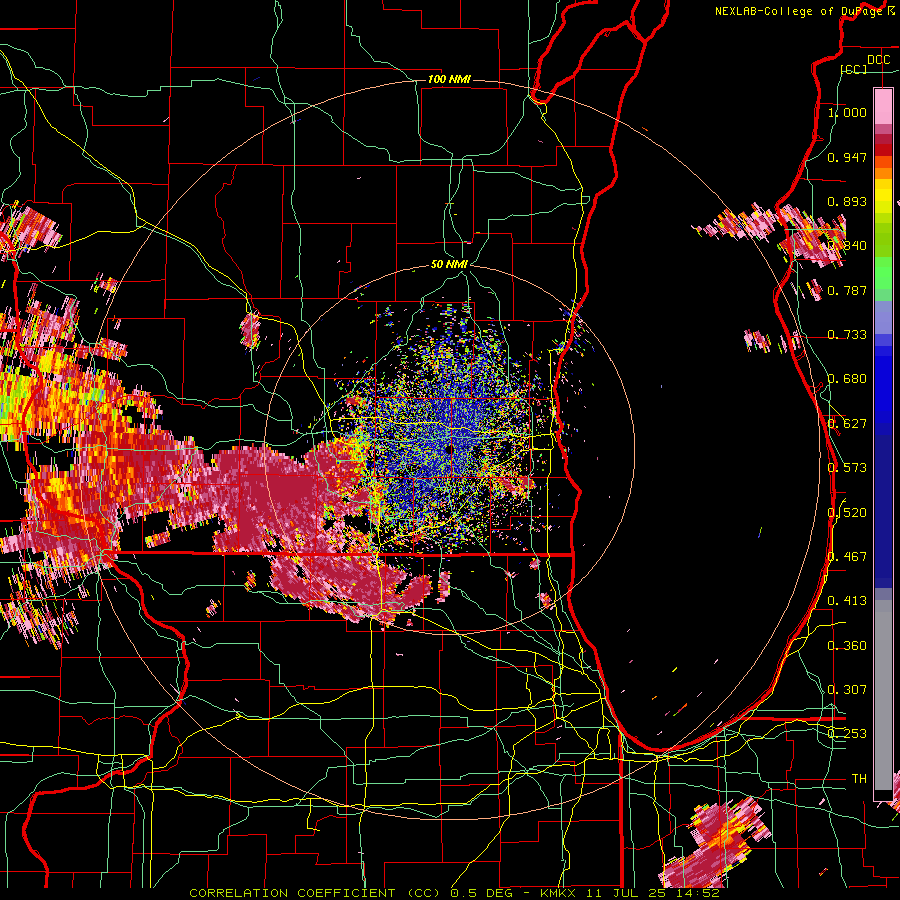Click the TH label at the scale bottom
The height and width of the screenshot is (900, 900).
click(859, 779)
